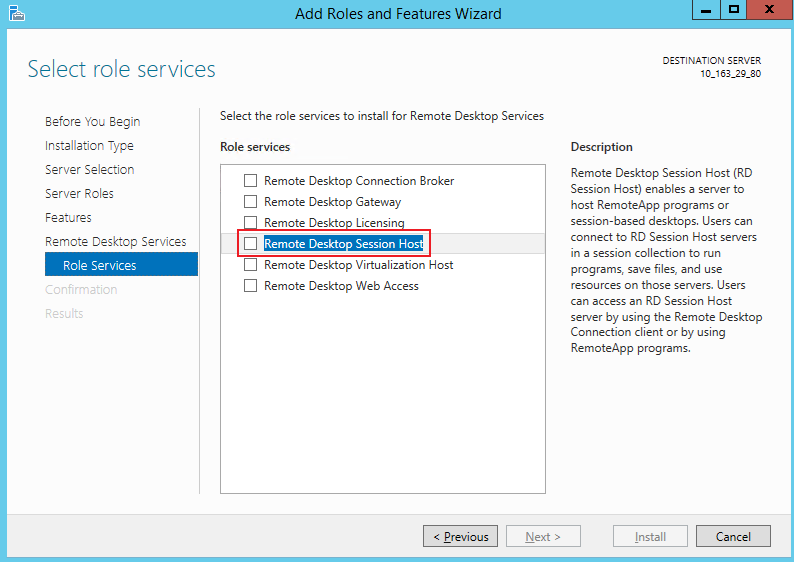Cancel the wizard
The height and width of the screenshot is (562, 794).
coord(733,536)
